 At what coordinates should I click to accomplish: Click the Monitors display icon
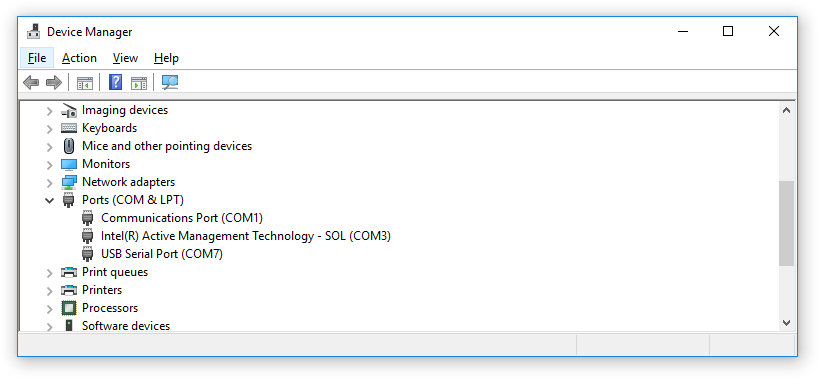[68, 164]
